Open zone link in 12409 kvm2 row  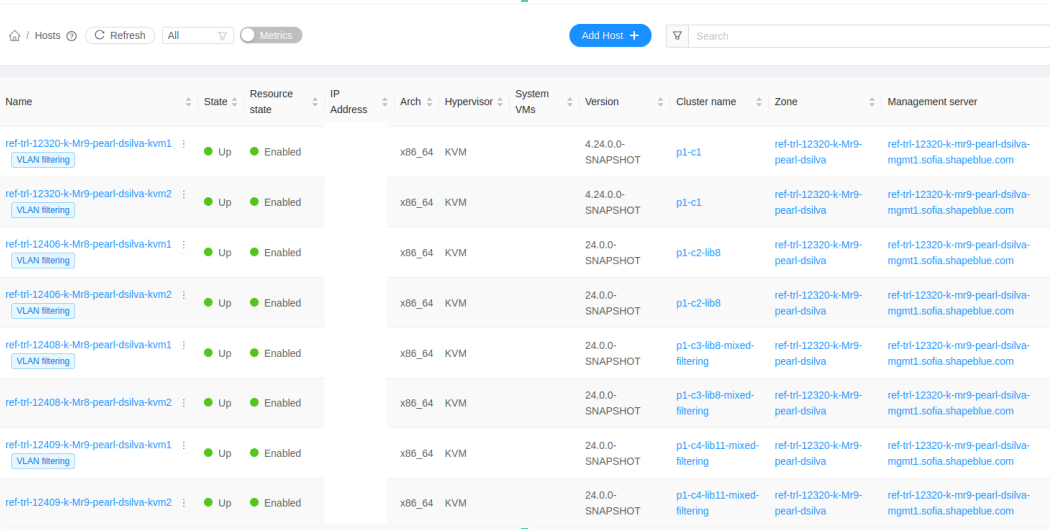818,503
